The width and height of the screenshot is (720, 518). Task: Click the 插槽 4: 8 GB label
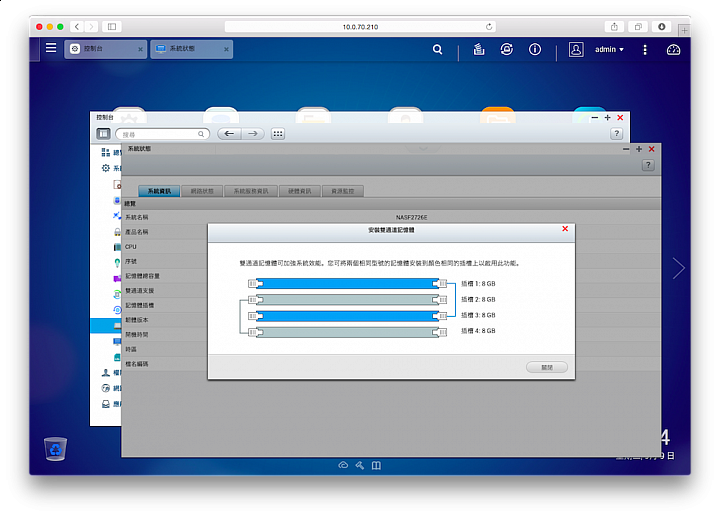click(478, 331)
